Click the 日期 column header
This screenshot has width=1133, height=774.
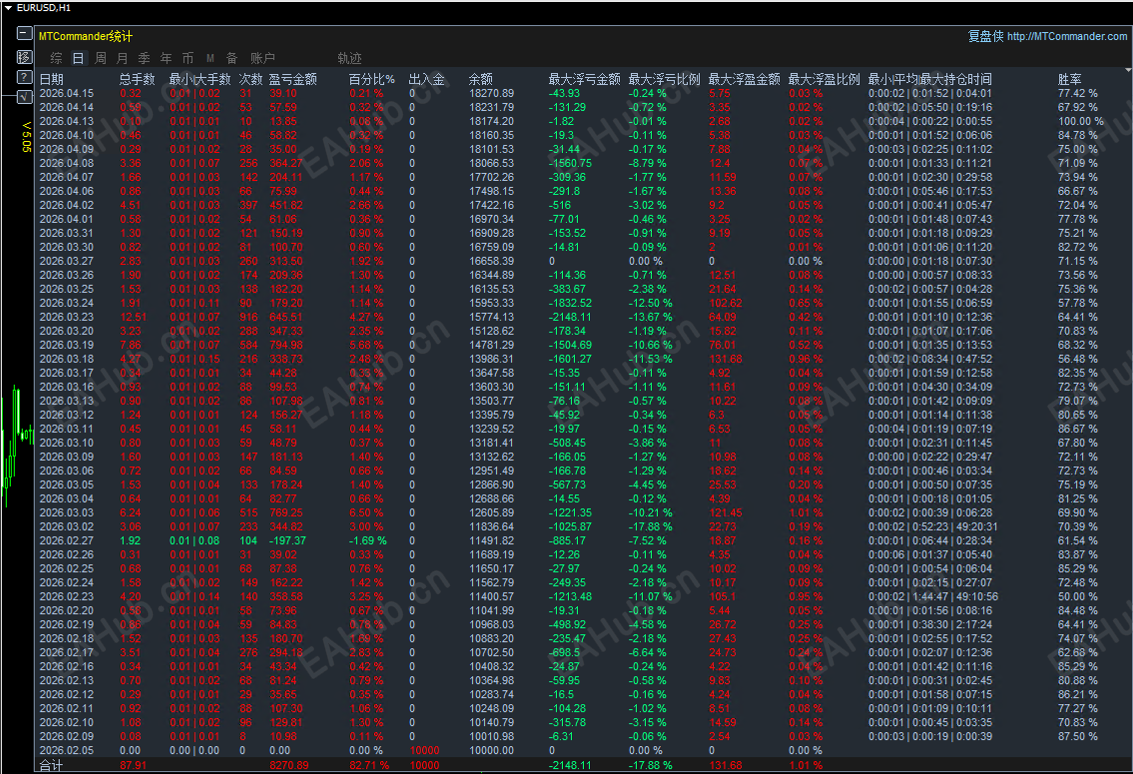[51, 79]
